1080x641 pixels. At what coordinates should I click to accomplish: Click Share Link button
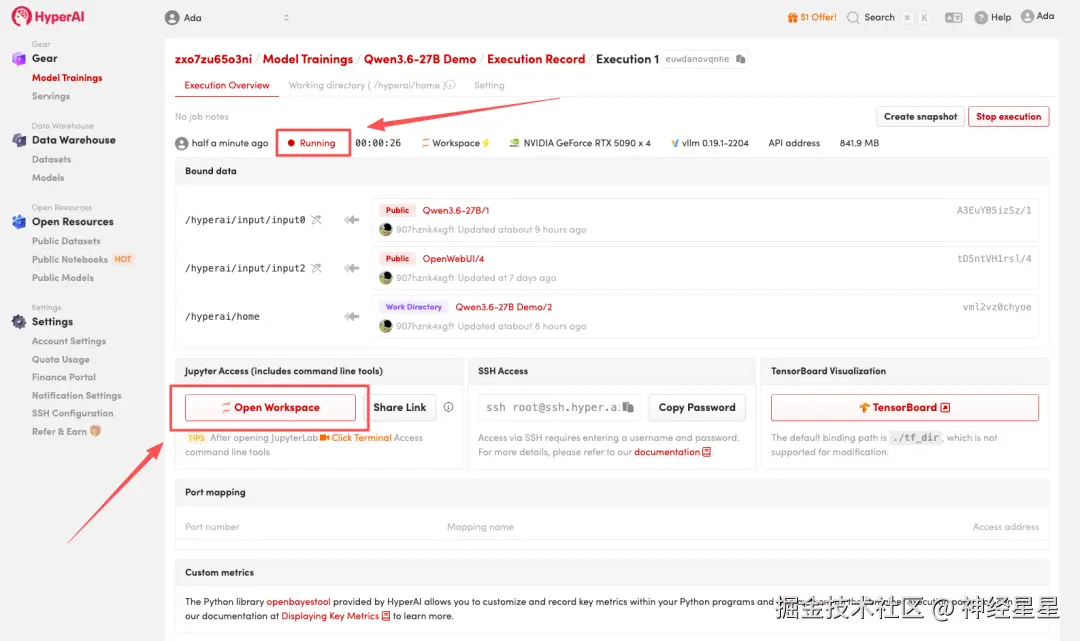point(399,408)
